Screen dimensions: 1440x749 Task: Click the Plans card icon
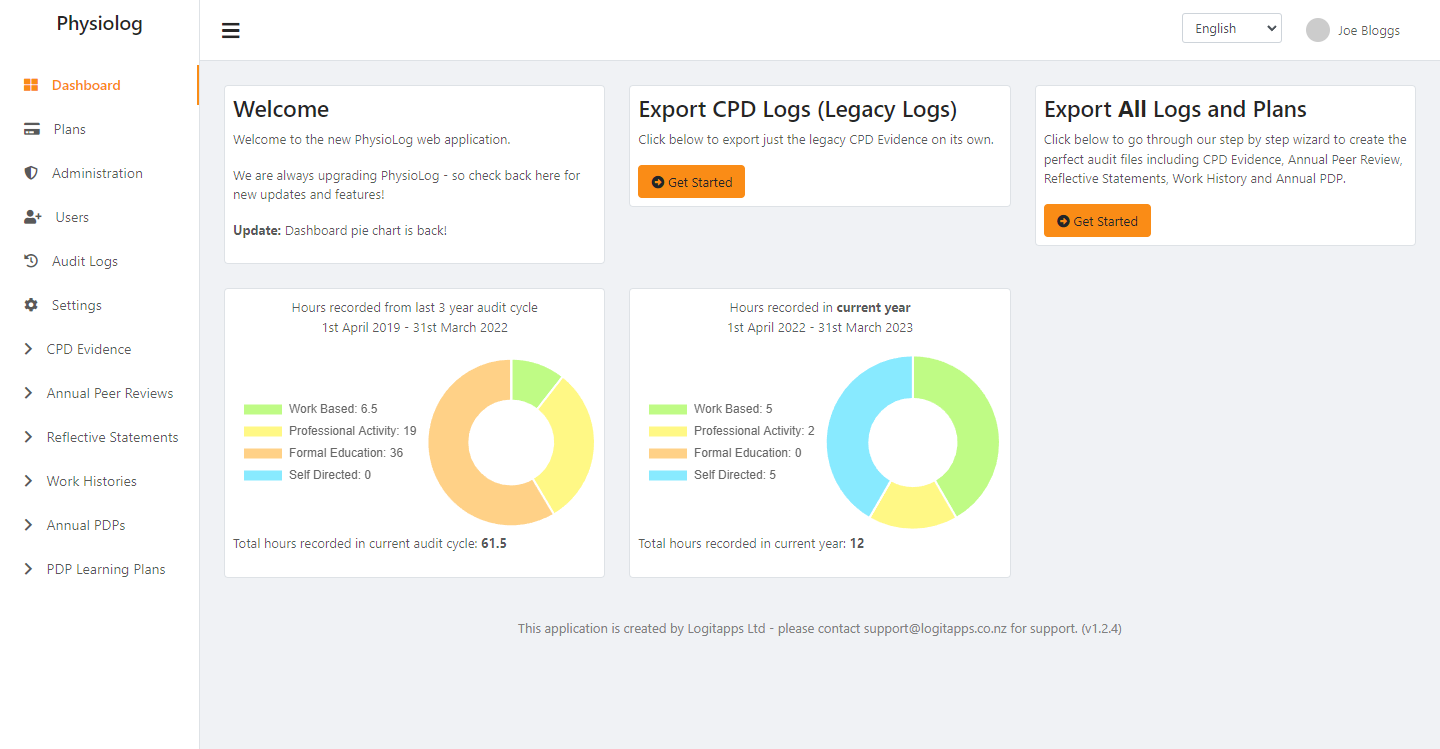pyautogui.click(x=32, y=129)
